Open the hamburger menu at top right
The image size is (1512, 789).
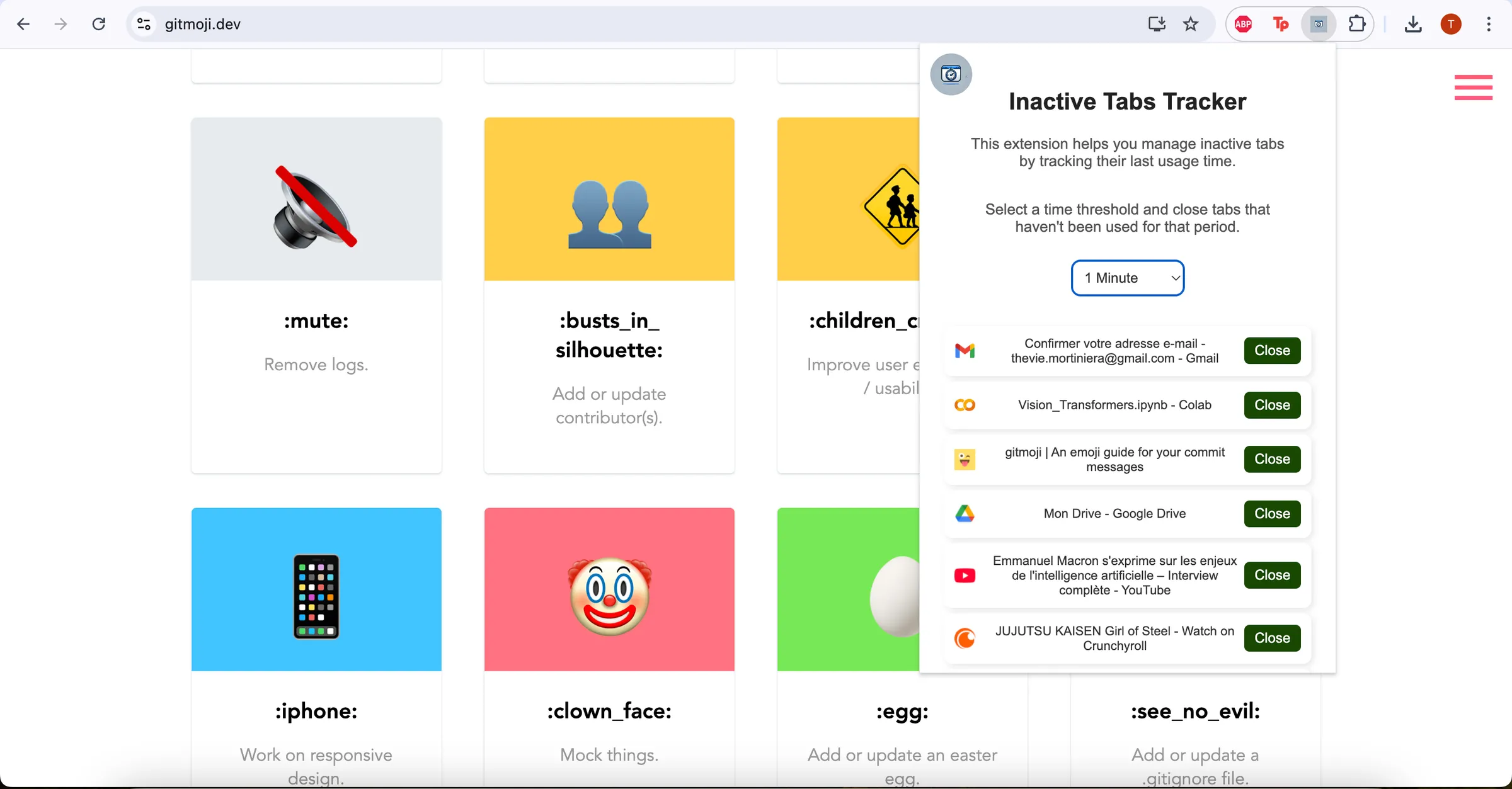click(1474, 88)
